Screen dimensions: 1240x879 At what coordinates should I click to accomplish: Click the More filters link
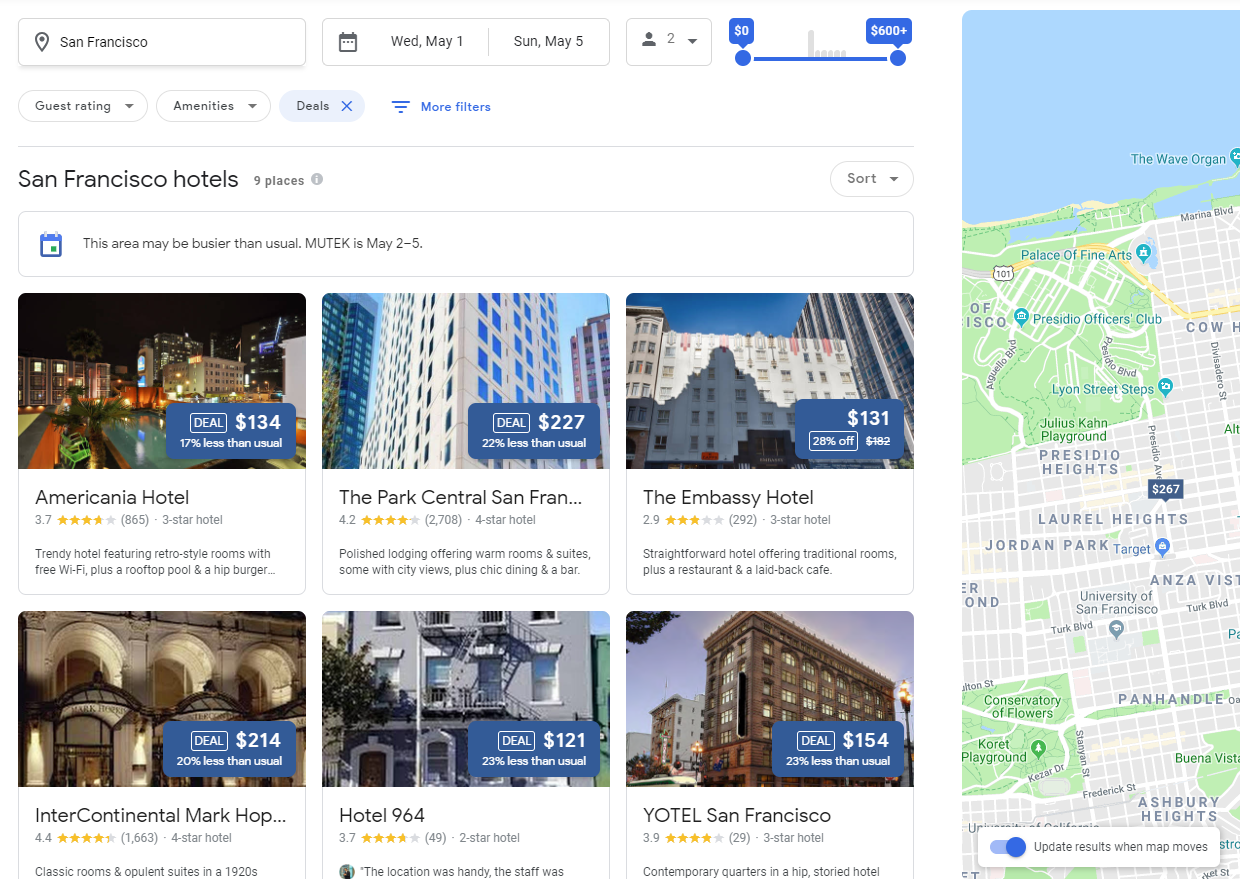click(454, 106)
